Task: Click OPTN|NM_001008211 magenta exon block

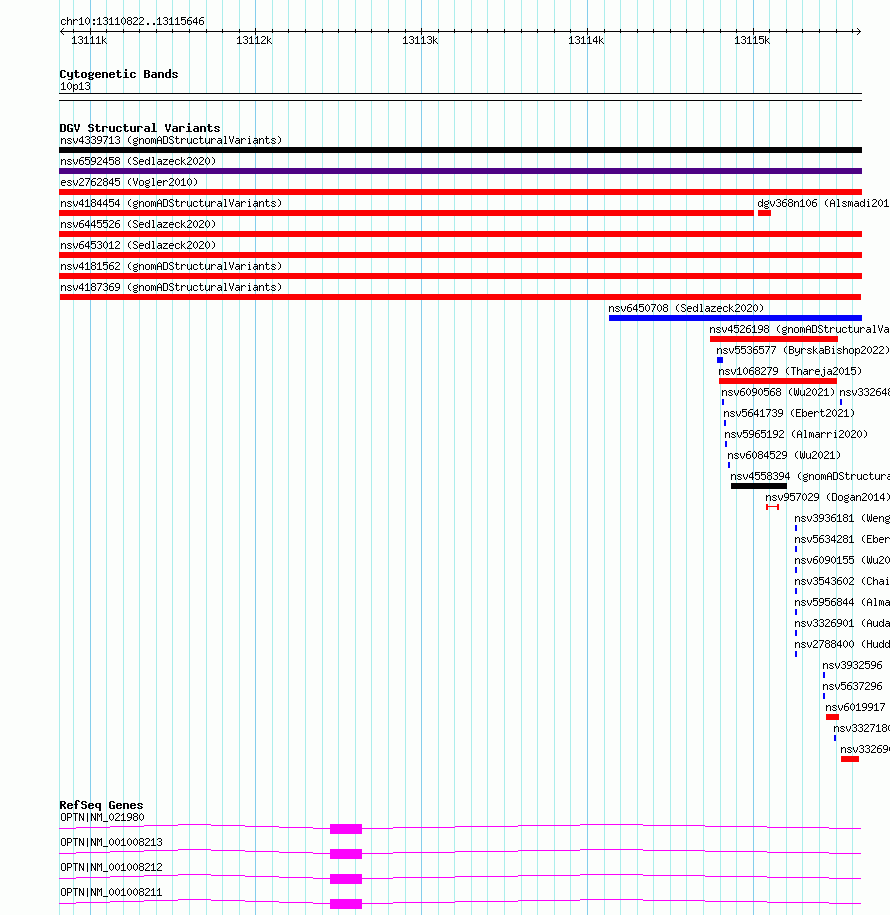Action: [x=345, y=904]
